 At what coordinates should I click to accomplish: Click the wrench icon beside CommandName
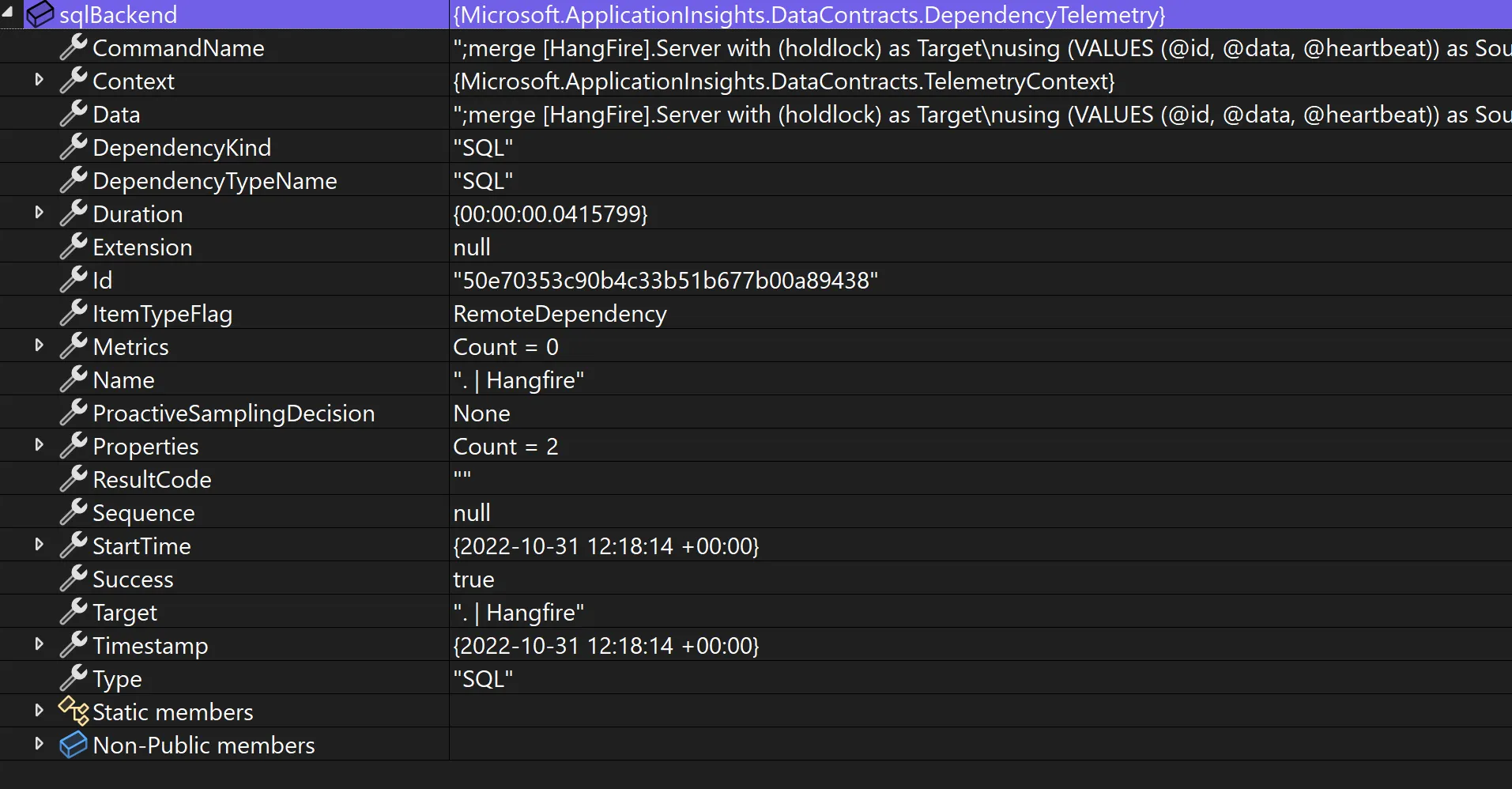pyautogui.click(x=74, y=47)
